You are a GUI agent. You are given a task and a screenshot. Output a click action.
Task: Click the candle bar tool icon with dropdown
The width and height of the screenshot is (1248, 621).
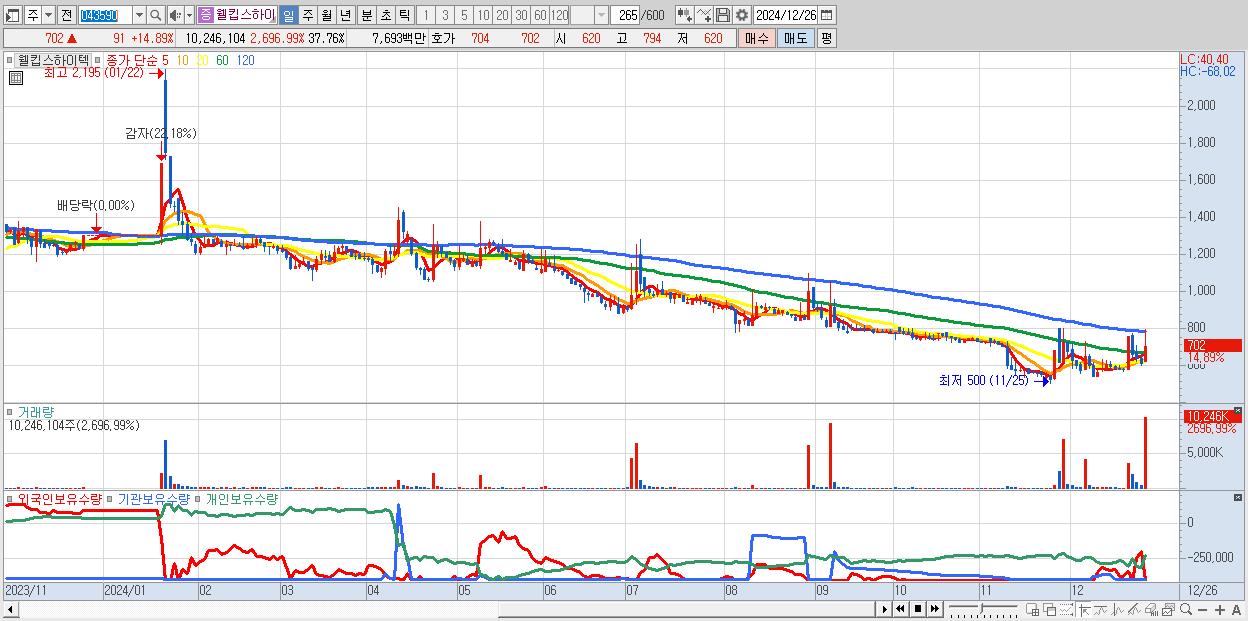tap(685, 15)
